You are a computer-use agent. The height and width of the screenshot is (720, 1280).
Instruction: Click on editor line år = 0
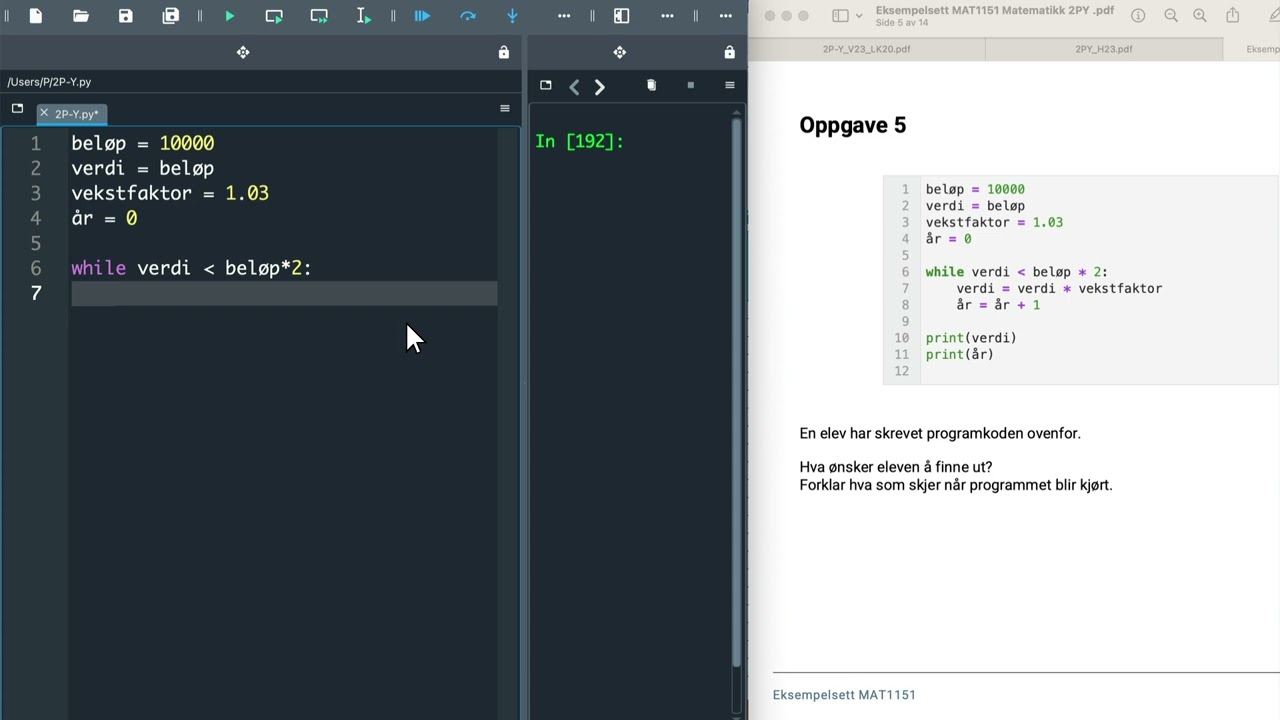[x=104, y=218]
